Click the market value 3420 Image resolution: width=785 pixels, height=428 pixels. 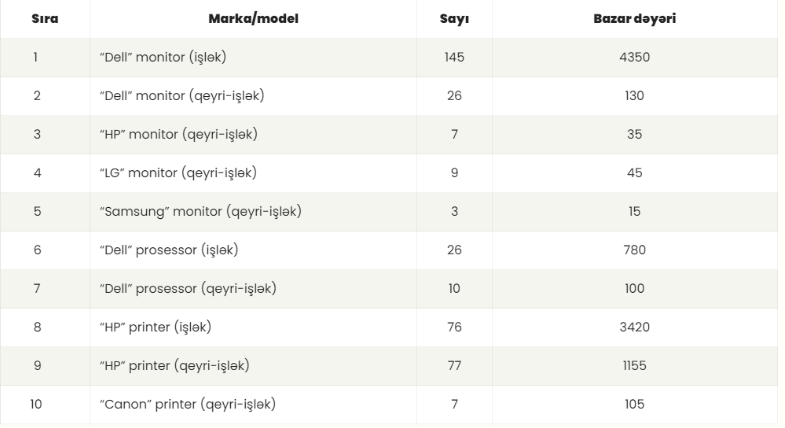pyautogui.click(x=634, y=327)
